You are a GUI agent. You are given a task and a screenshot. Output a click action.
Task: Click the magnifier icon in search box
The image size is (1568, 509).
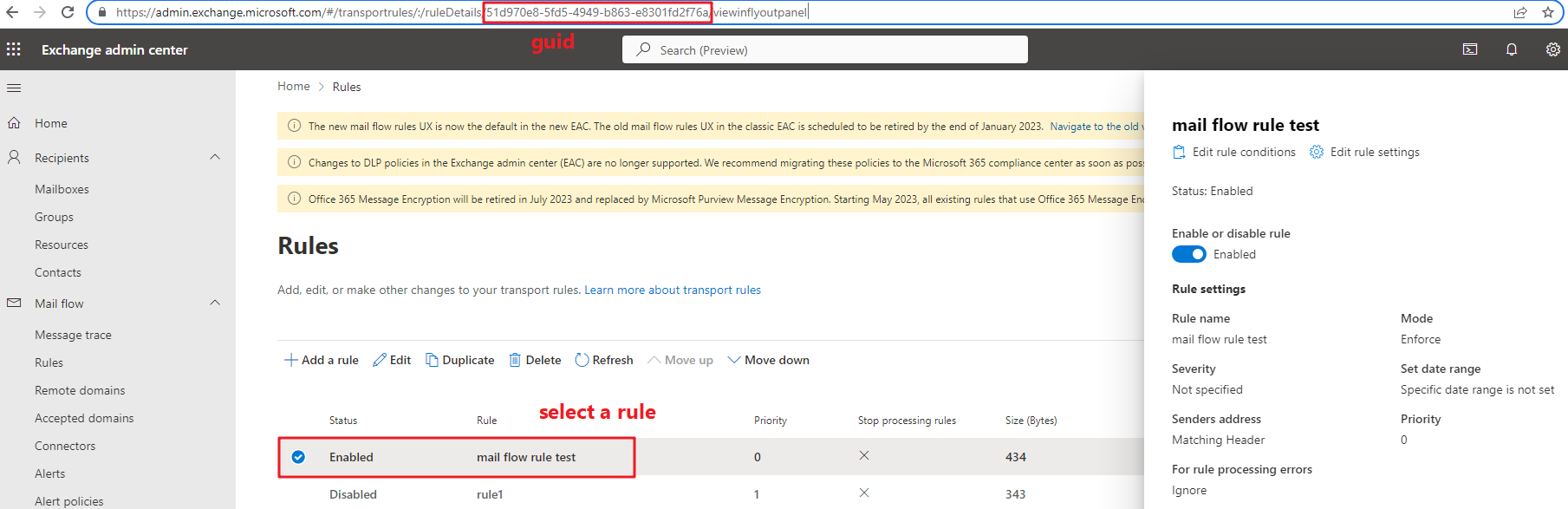[643, 49]
